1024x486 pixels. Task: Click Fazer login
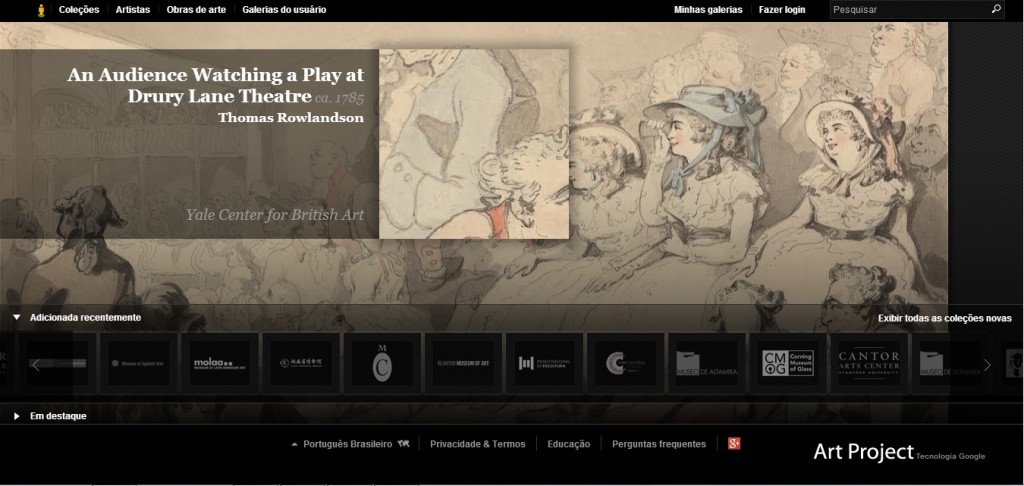pyautogui.click(x=782, y=10)
